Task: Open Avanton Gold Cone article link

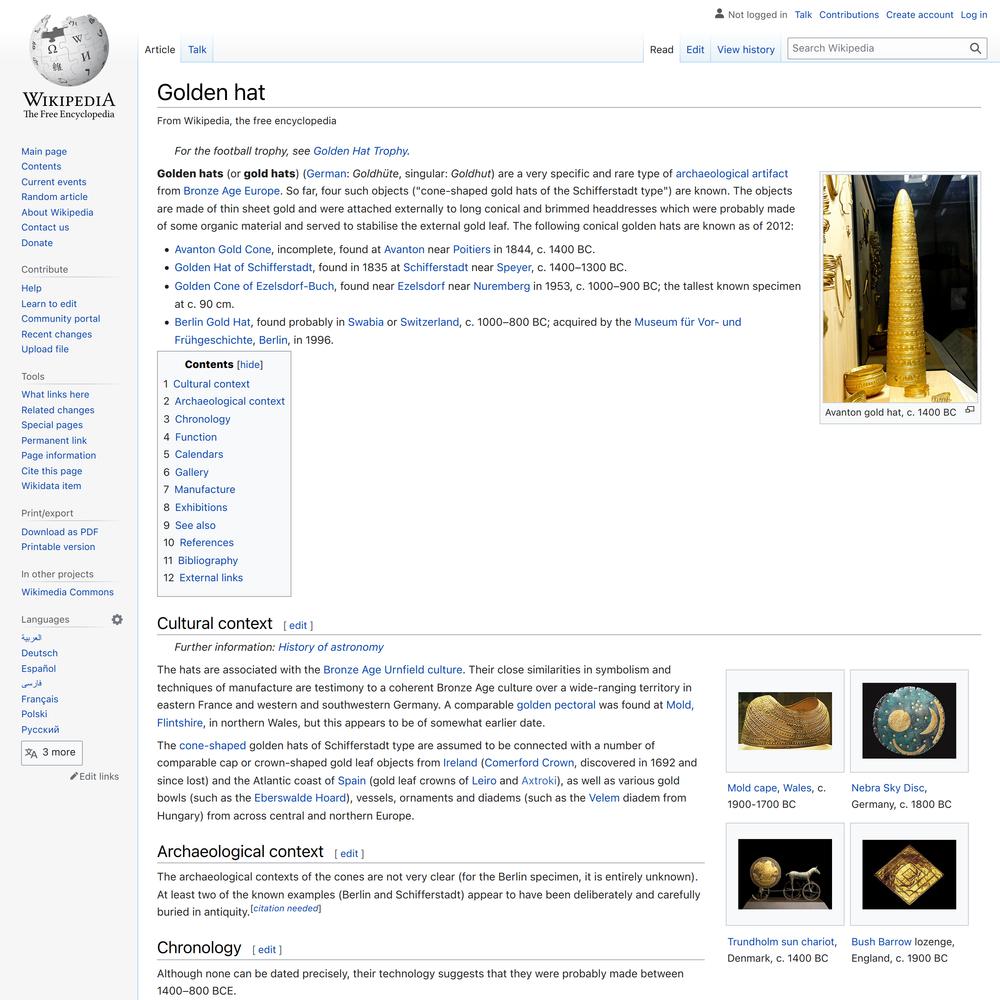Action: pos(223,249)
